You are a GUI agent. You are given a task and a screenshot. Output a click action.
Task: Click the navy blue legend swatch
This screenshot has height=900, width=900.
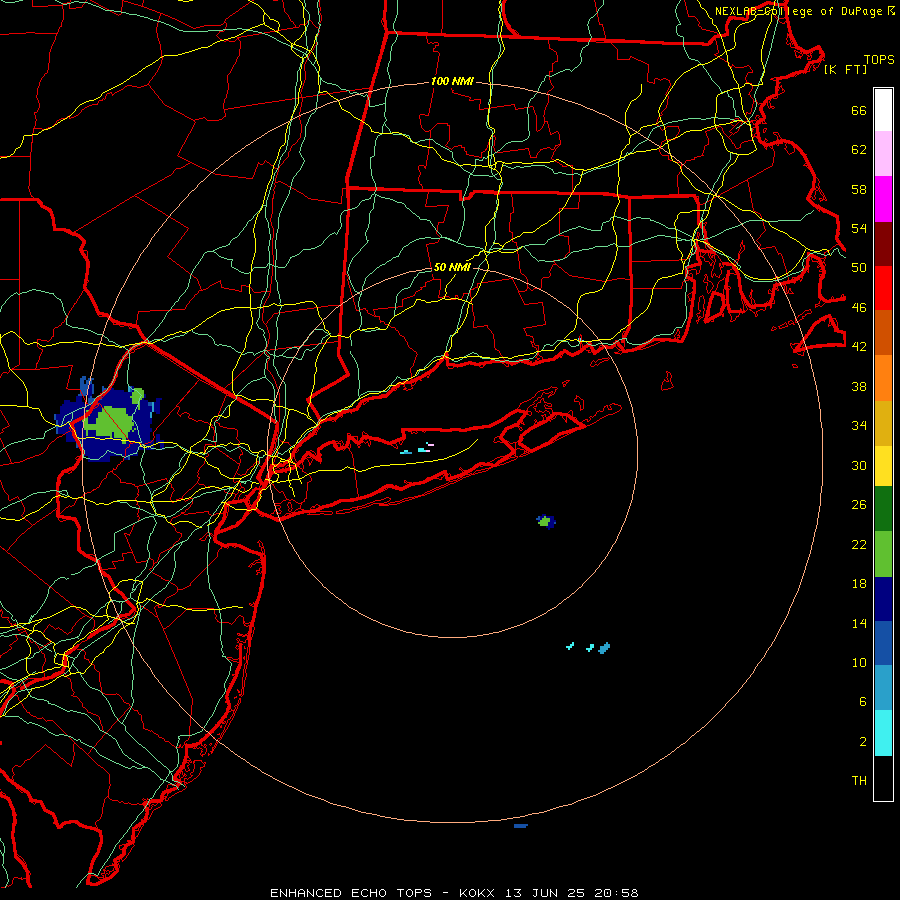pyautogui.click(x=883, y=599)
